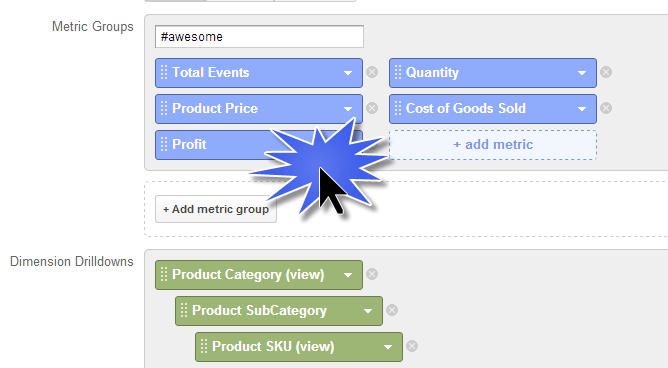
Task: Remove Product Category (view) dimension
Action: [x=372, y=274]
